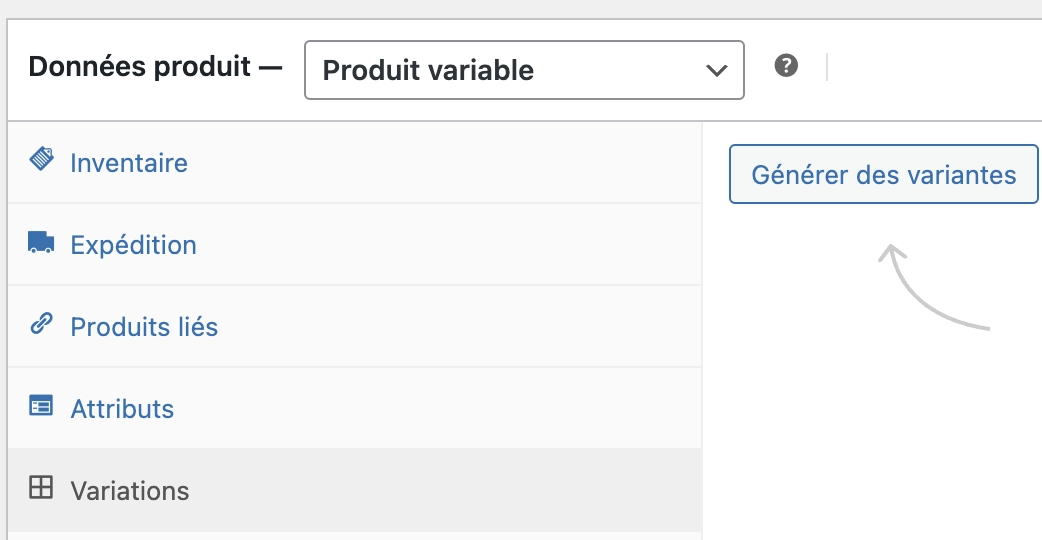The width and height of the screenshot is (1042, 540).
Task: Select the Attributs tab
Action: [x=122, y=409]
